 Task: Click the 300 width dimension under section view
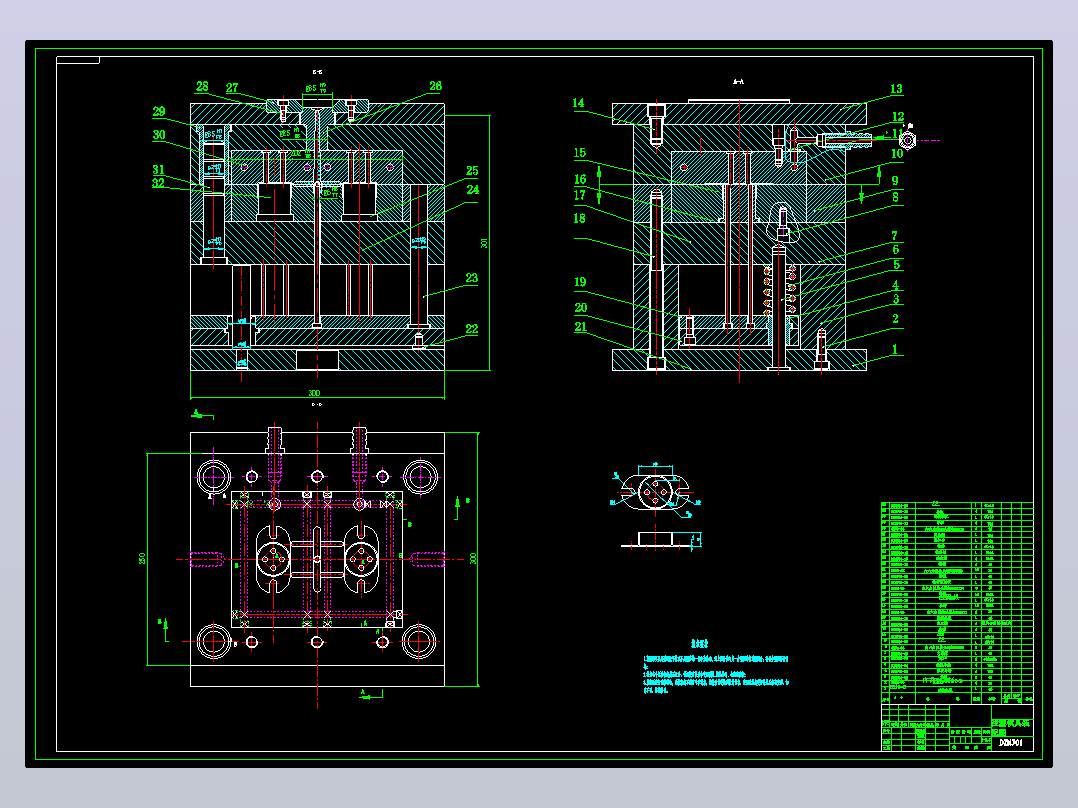(314, 393)
